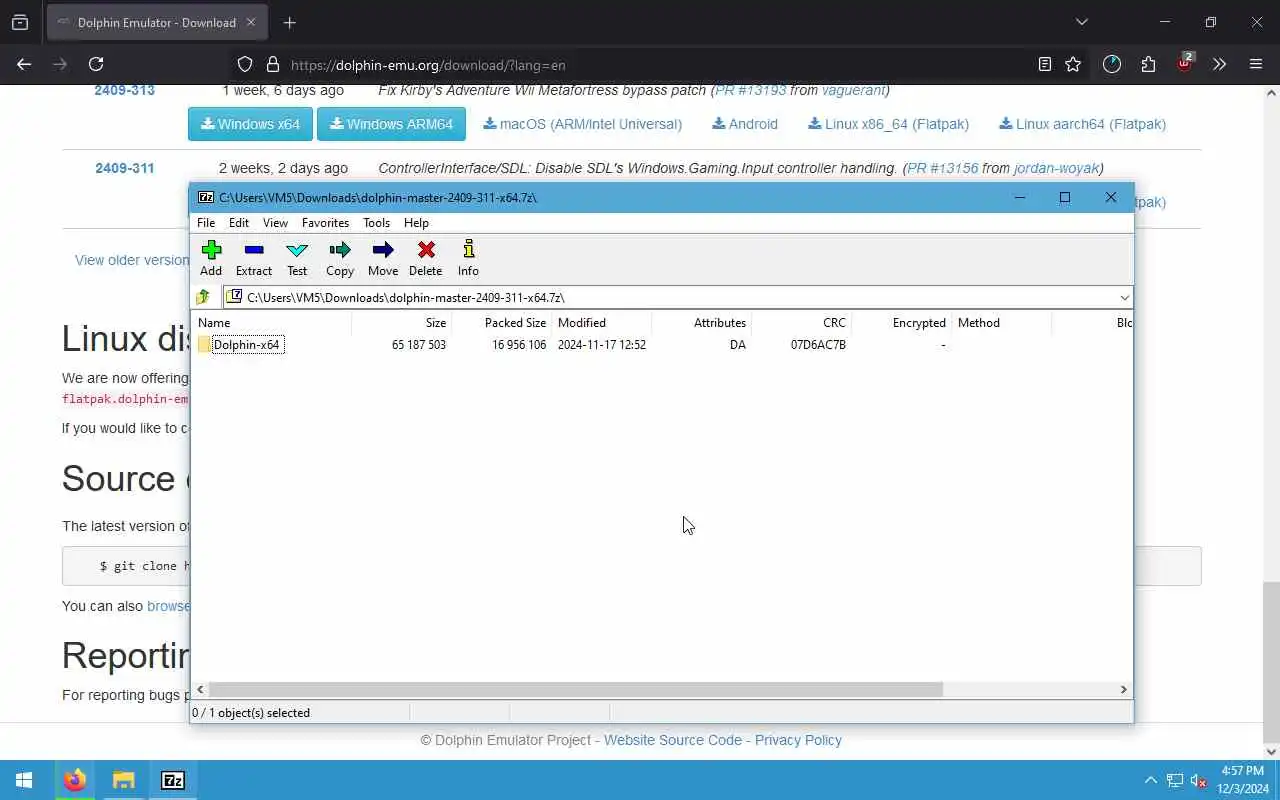Sort by the Name column header
Screen dimensions: 1280x800
[x=272, y=323]
